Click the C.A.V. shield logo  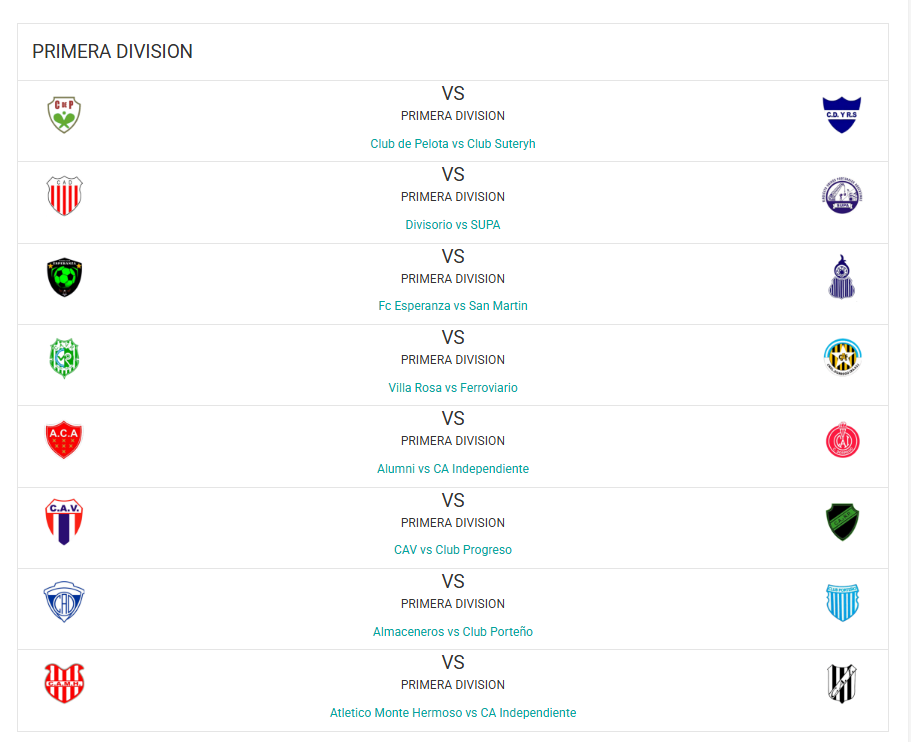coord(64,521)
